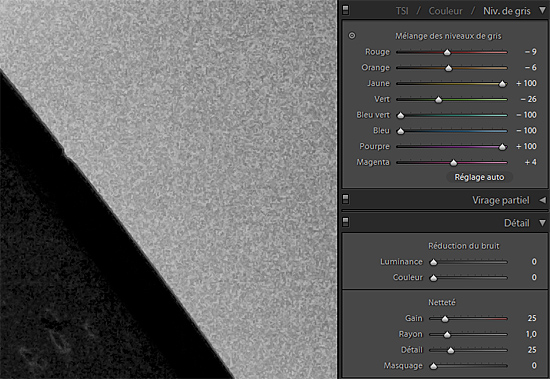Click the grayscale photo preview
550x379 pixels.
point(168,190)
